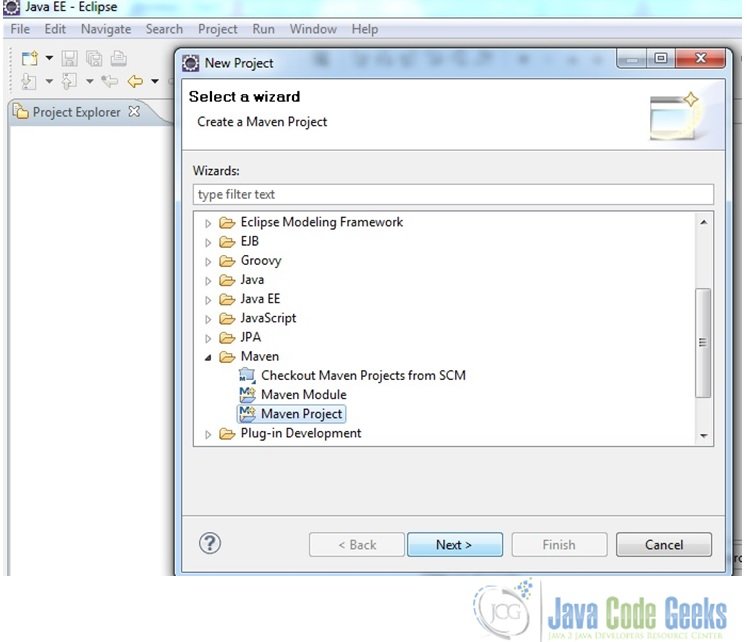
Task: Select the Eclipse Modeling Framework folder icon
Action: [x=227, y=222]
